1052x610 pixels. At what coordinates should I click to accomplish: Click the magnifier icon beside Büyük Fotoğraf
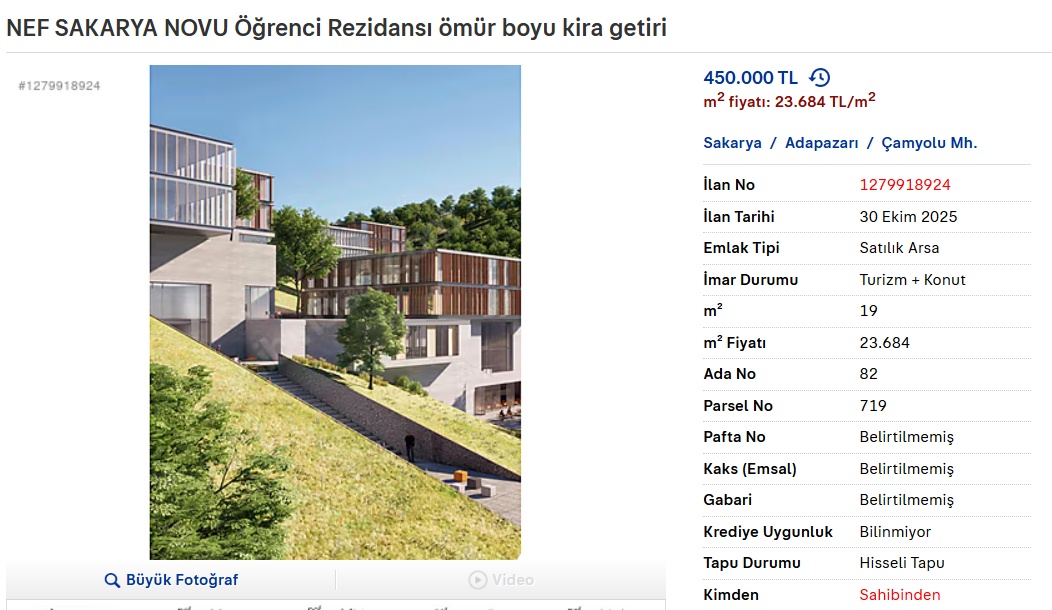[111, 579]
